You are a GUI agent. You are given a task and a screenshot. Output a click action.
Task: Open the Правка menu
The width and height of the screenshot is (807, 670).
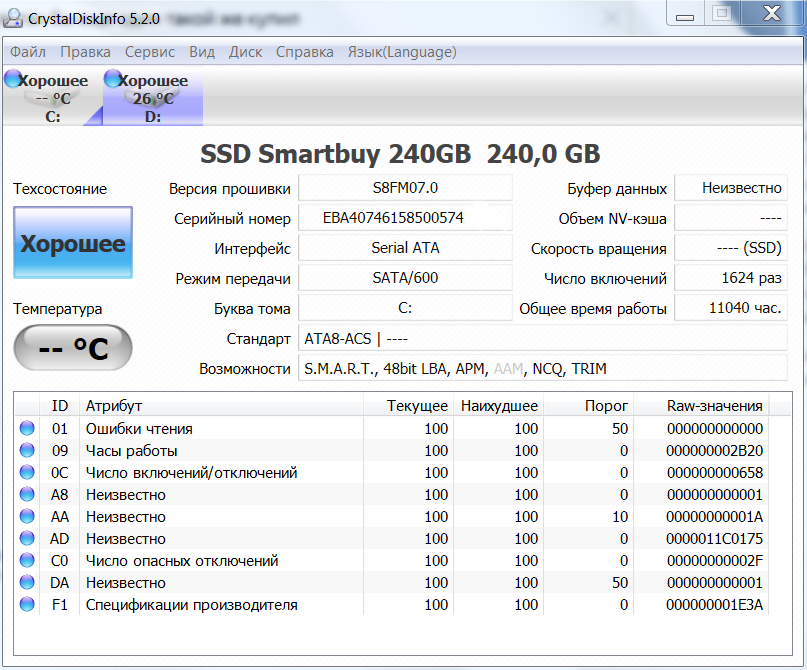pyautogui.click(x=85, y=52)
